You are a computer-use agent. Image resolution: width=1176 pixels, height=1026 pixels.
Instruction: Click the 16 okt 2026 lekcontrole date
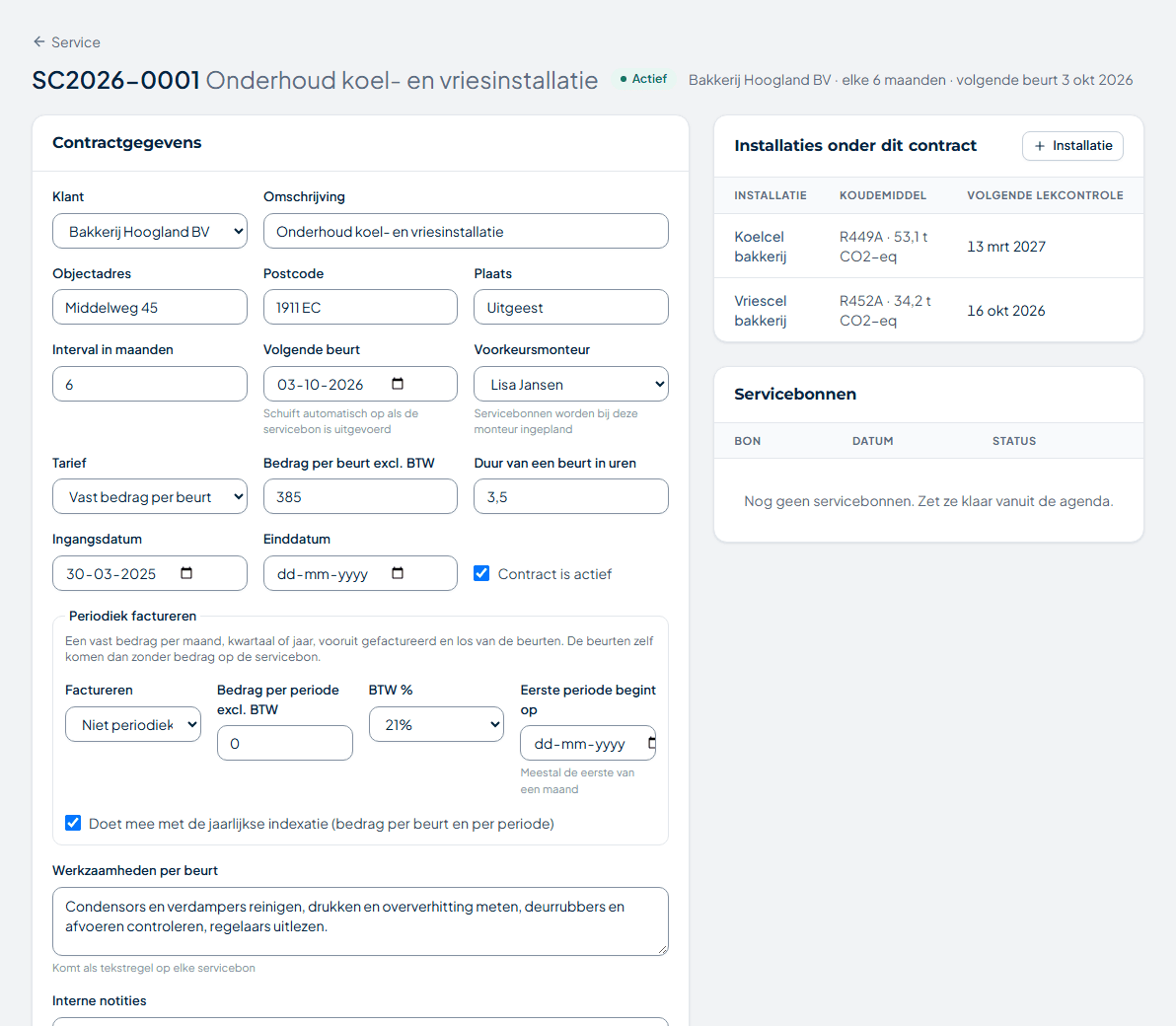(1005, 311)
